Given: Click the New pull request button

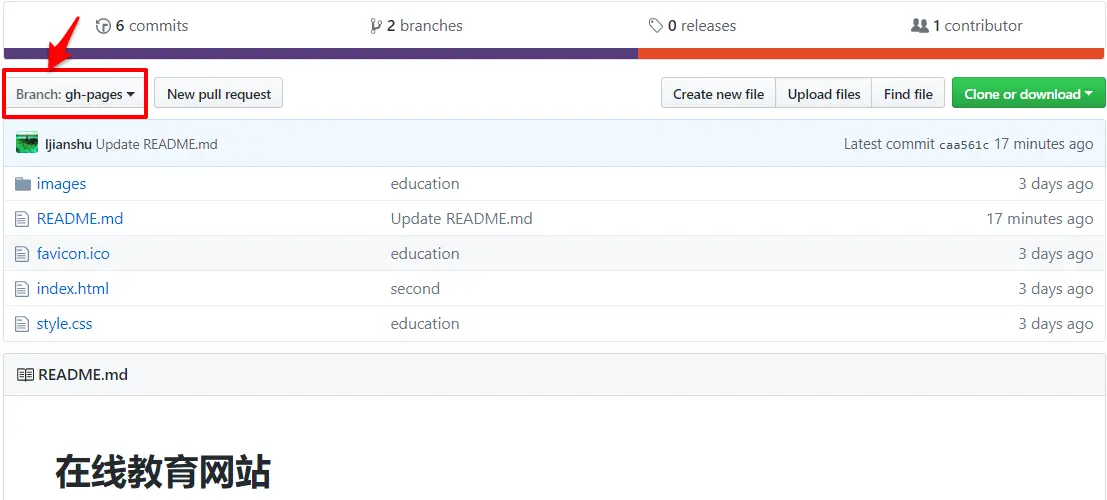Looking at the screenshot, I should click(x=219, y=93).
